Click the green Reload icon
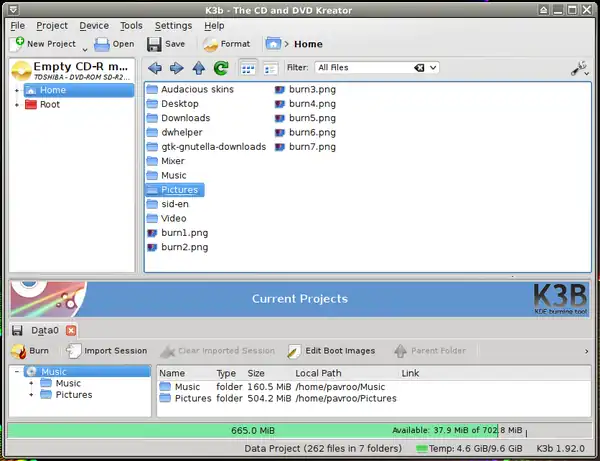This screenshot has height=461, width=600. [220, 68]
